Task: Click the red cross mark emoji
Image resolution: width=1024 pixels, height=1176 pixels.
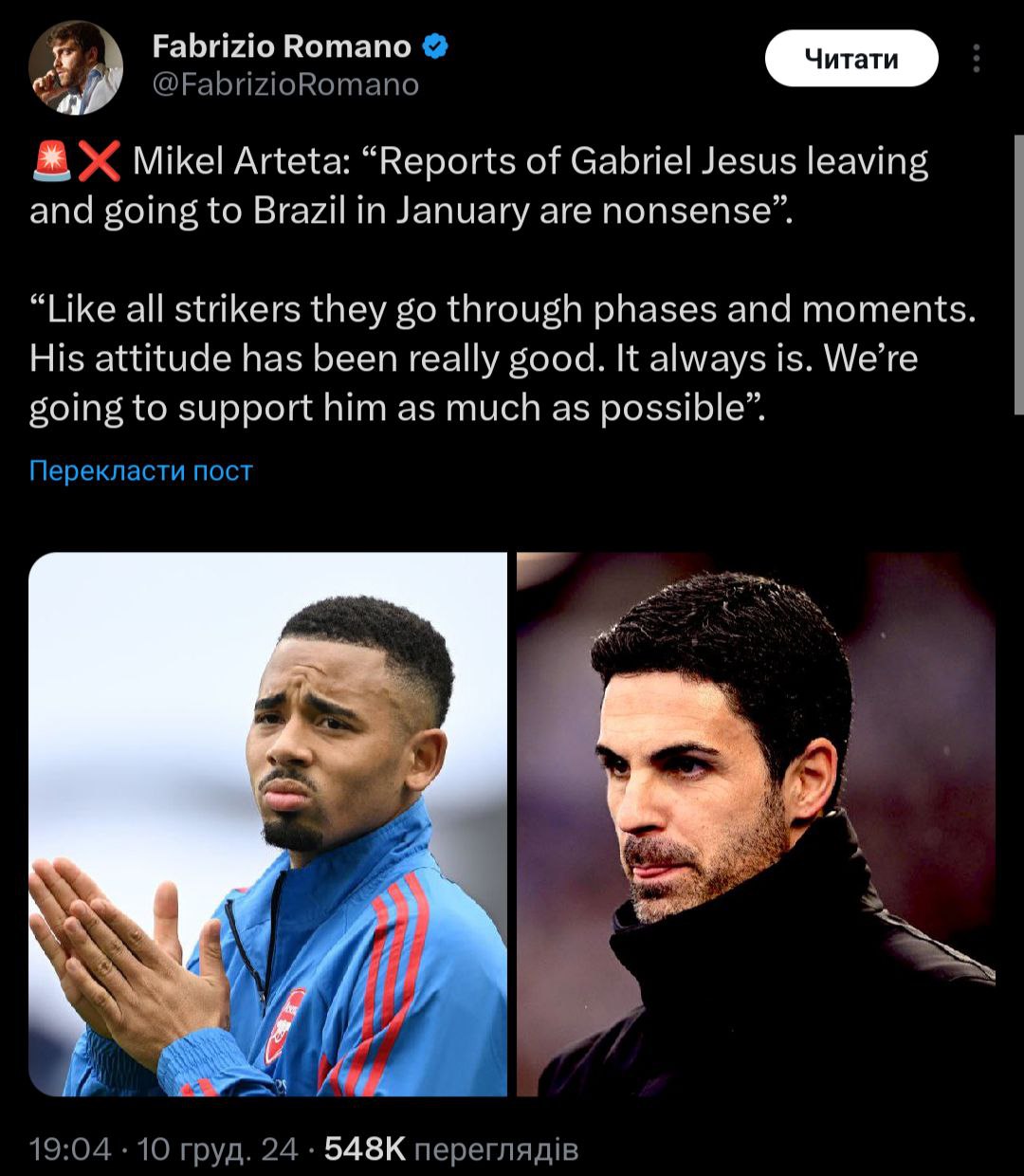Action: click(x=99, y=162)
